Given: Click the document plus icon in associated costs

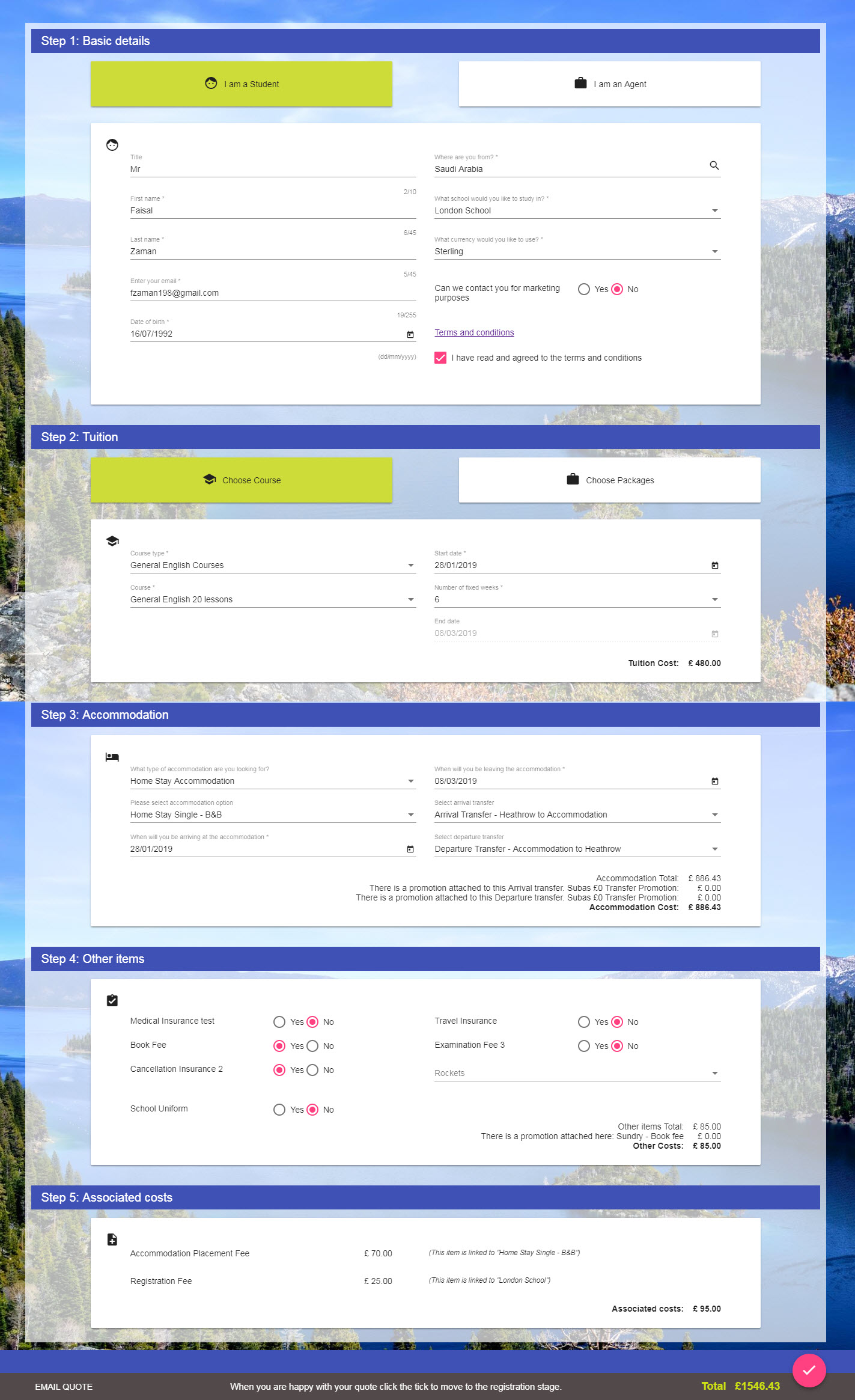Looking at the screenshot, I should pos(112,1239).
